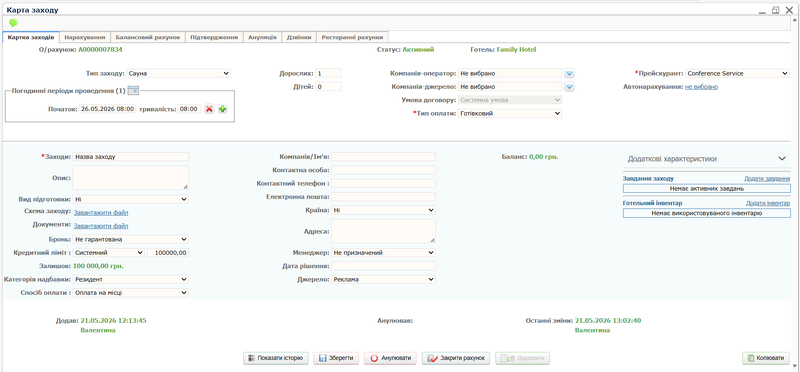Close the Карта заходу window
This screenshot has width=800, height=372.
click(x=789, y=10)
